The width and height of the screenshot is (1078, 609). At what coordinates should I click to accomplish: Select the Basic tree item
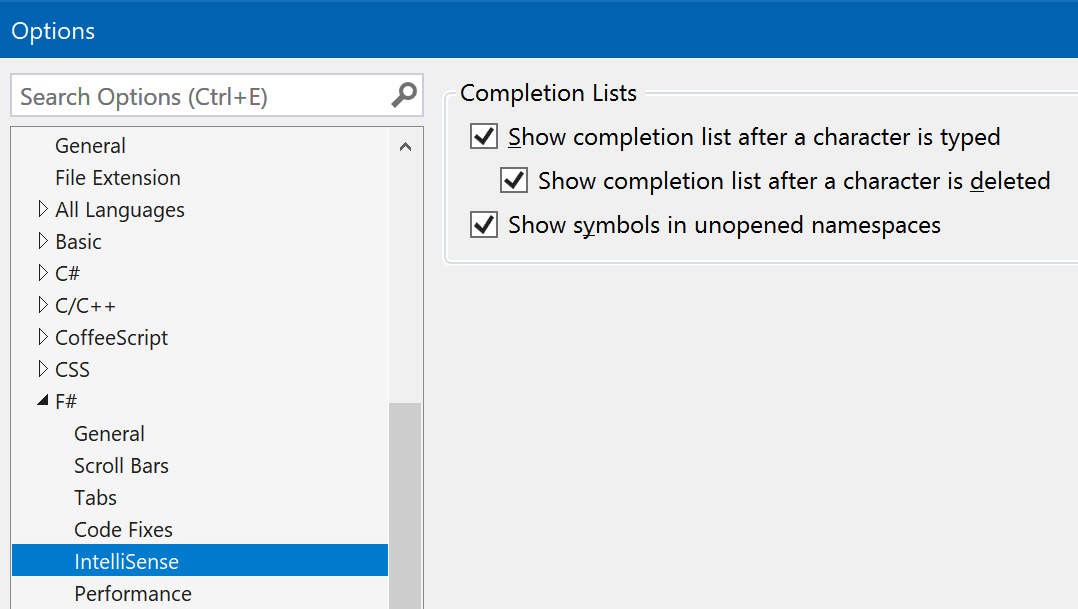pos(78,242)
